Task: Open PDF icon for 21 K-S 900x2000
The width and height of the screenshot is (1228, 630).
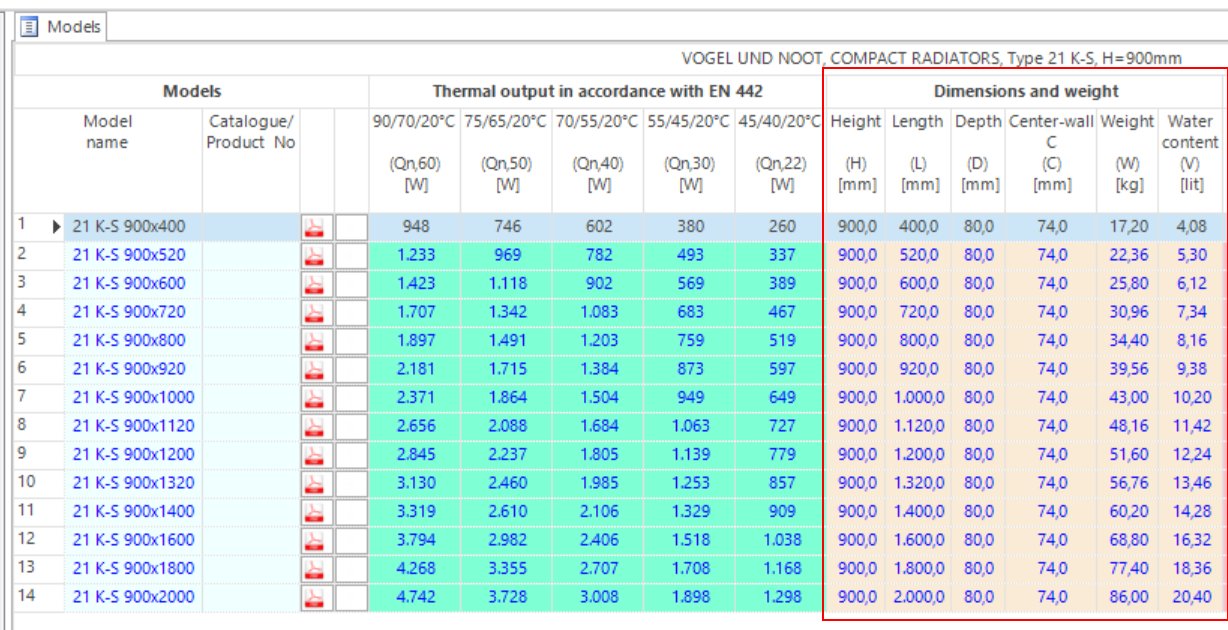Action: coord(315,597)
